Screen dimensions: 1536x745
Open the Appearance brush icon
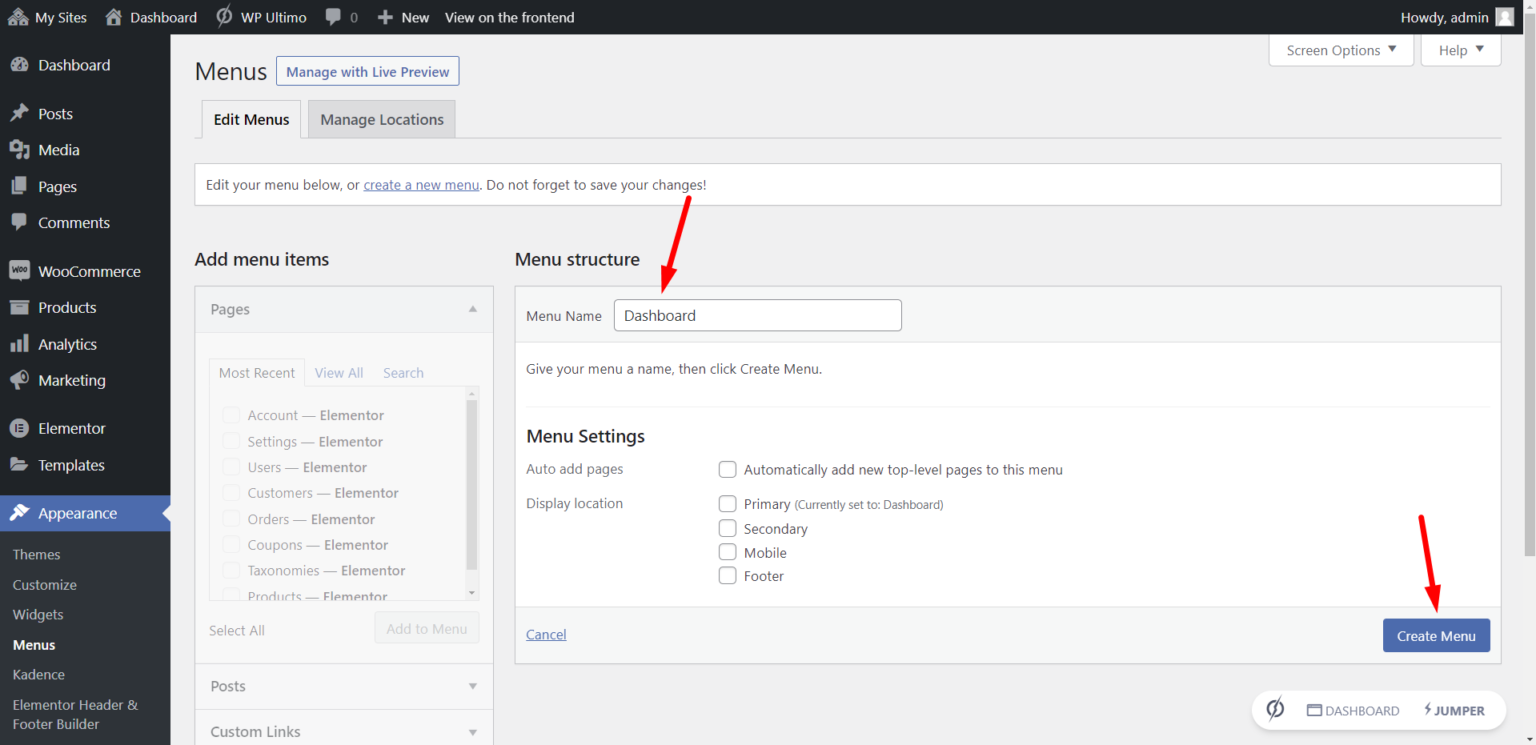(x=20, y=513)
